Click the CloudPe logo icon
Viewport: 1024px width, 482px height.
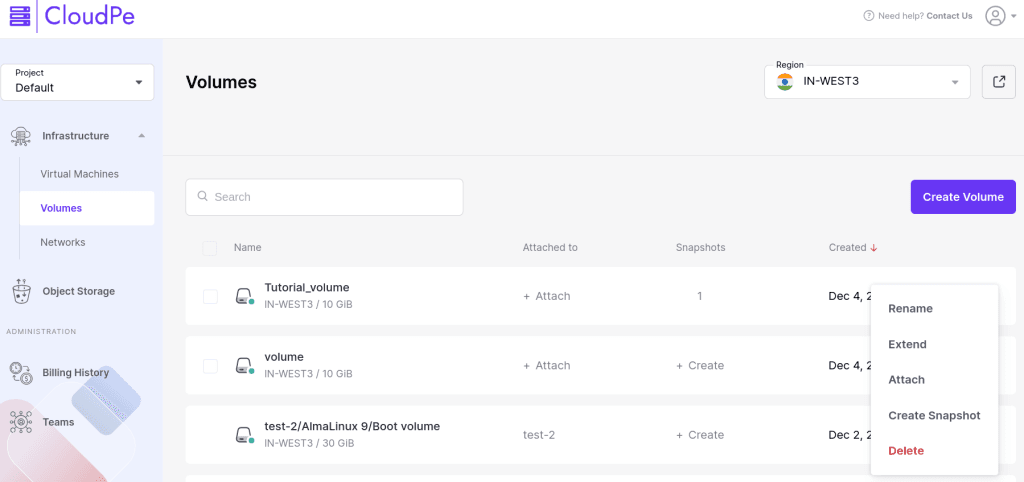(x=20, y=16)
